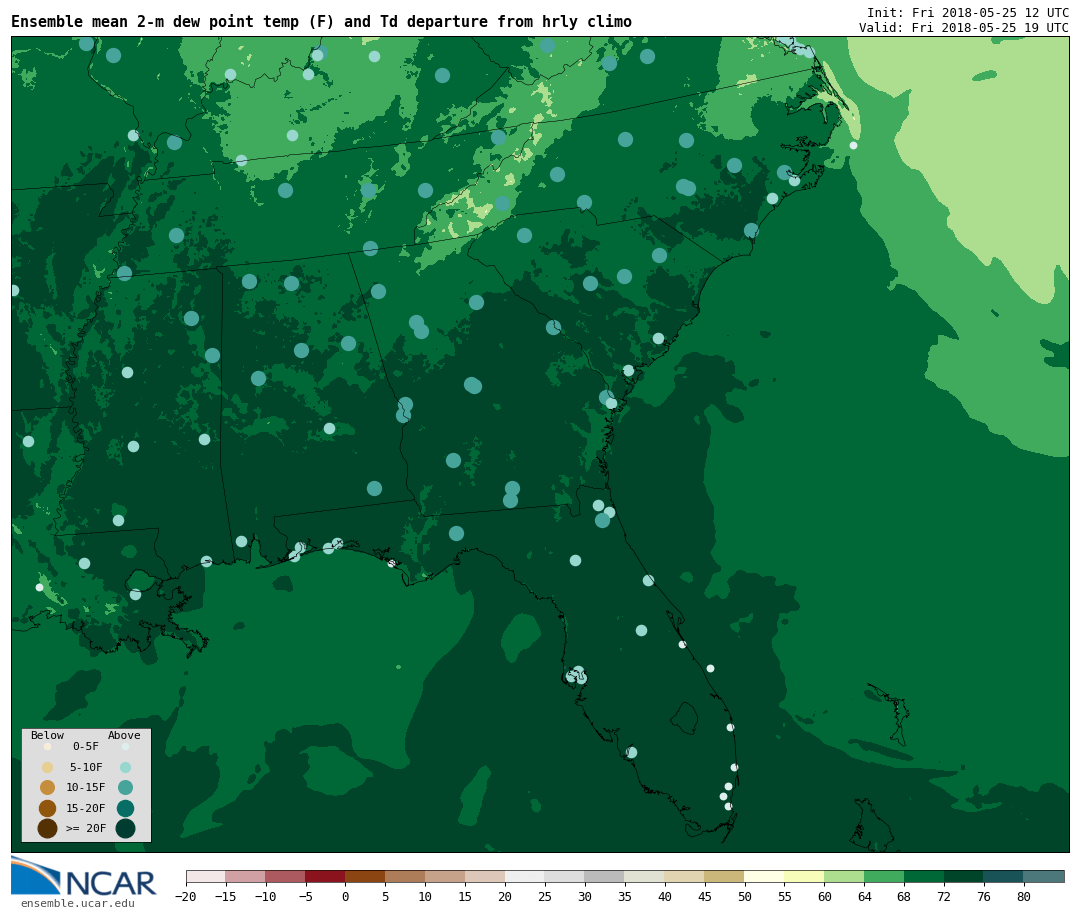1080x915 pixels.
Task: Click the colorbar tick label '-20'
Action: pyautogui.click(x=185, y=896)
